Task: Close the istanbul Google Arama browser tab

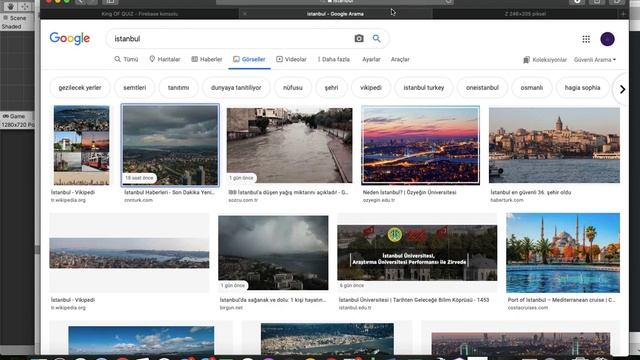Action: [244, 14]
